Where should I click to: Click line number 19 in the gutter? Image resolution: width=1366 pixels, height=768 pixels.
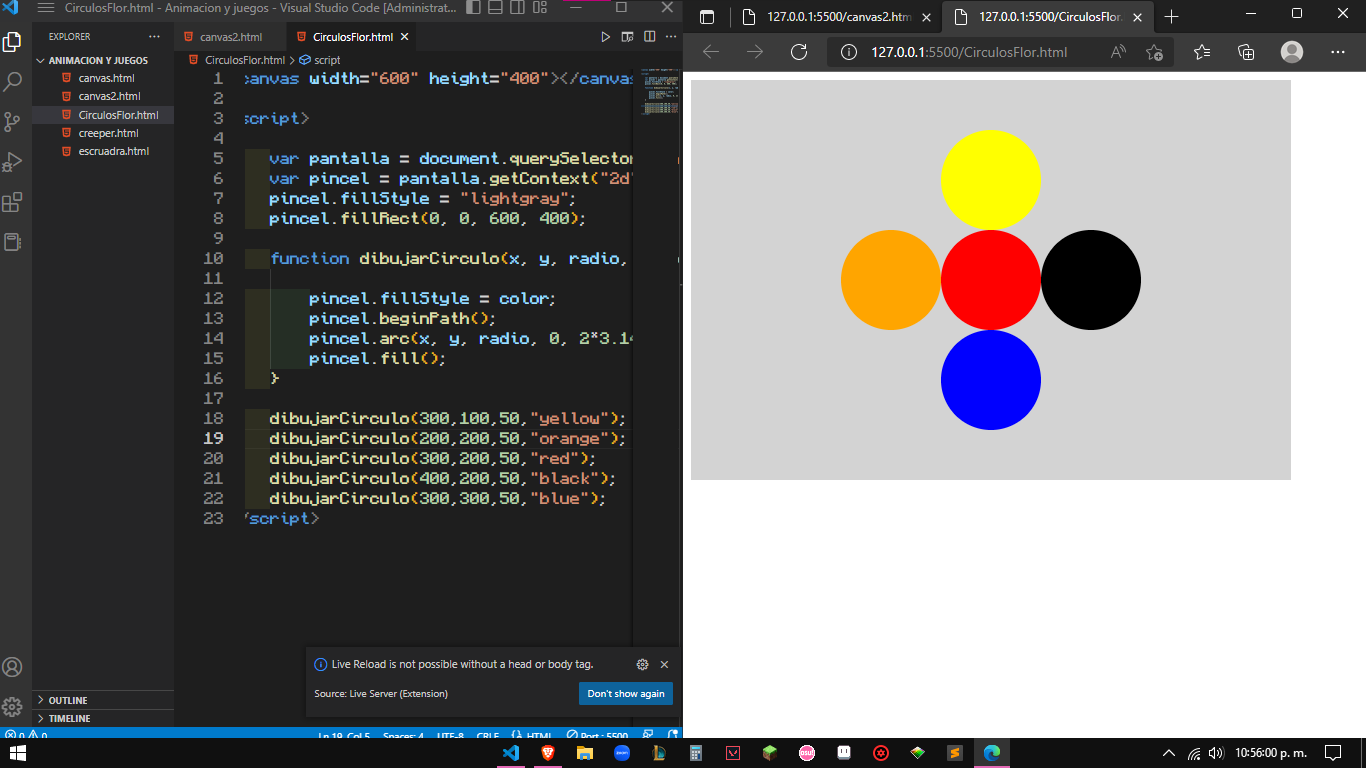click(213, 438)
